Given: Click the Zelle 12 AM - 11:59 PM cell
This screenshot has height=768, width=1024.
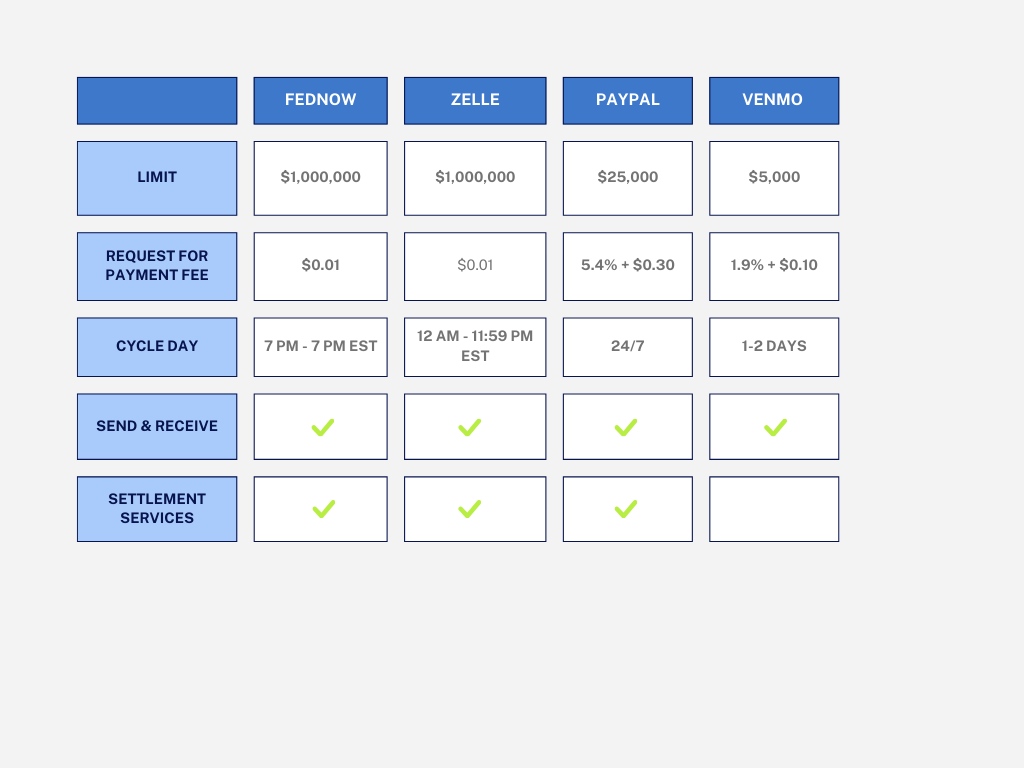Looking at the screenshot, I should (x=475, y=346).
